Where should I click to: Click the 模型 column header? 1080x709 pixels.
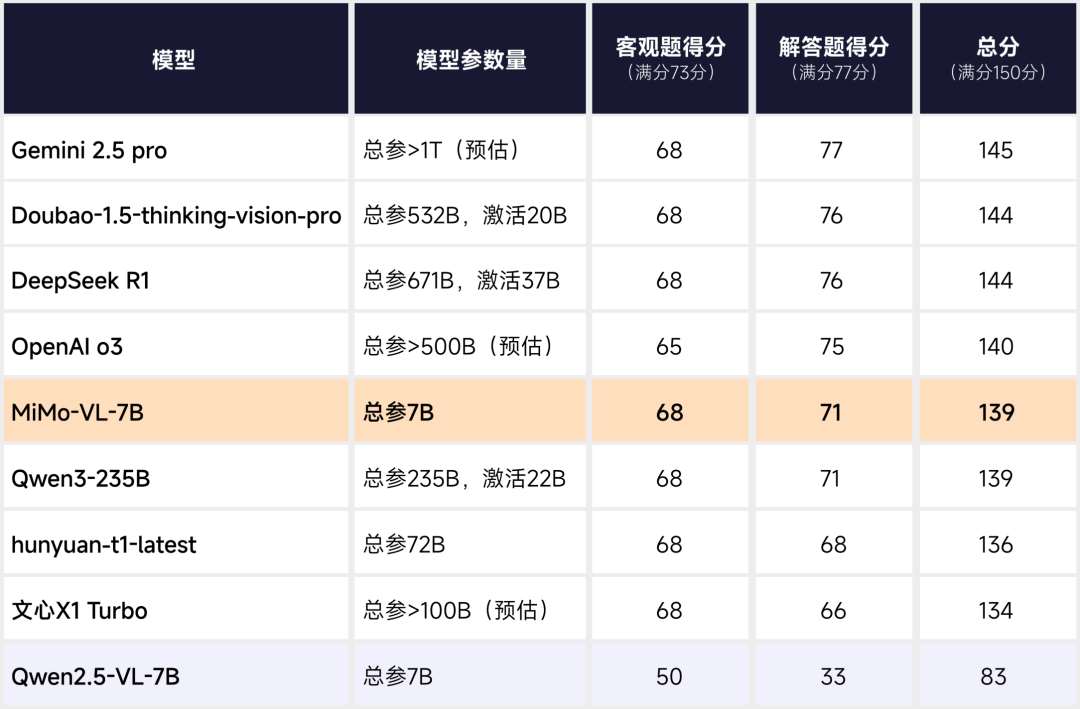click(176, 59)
